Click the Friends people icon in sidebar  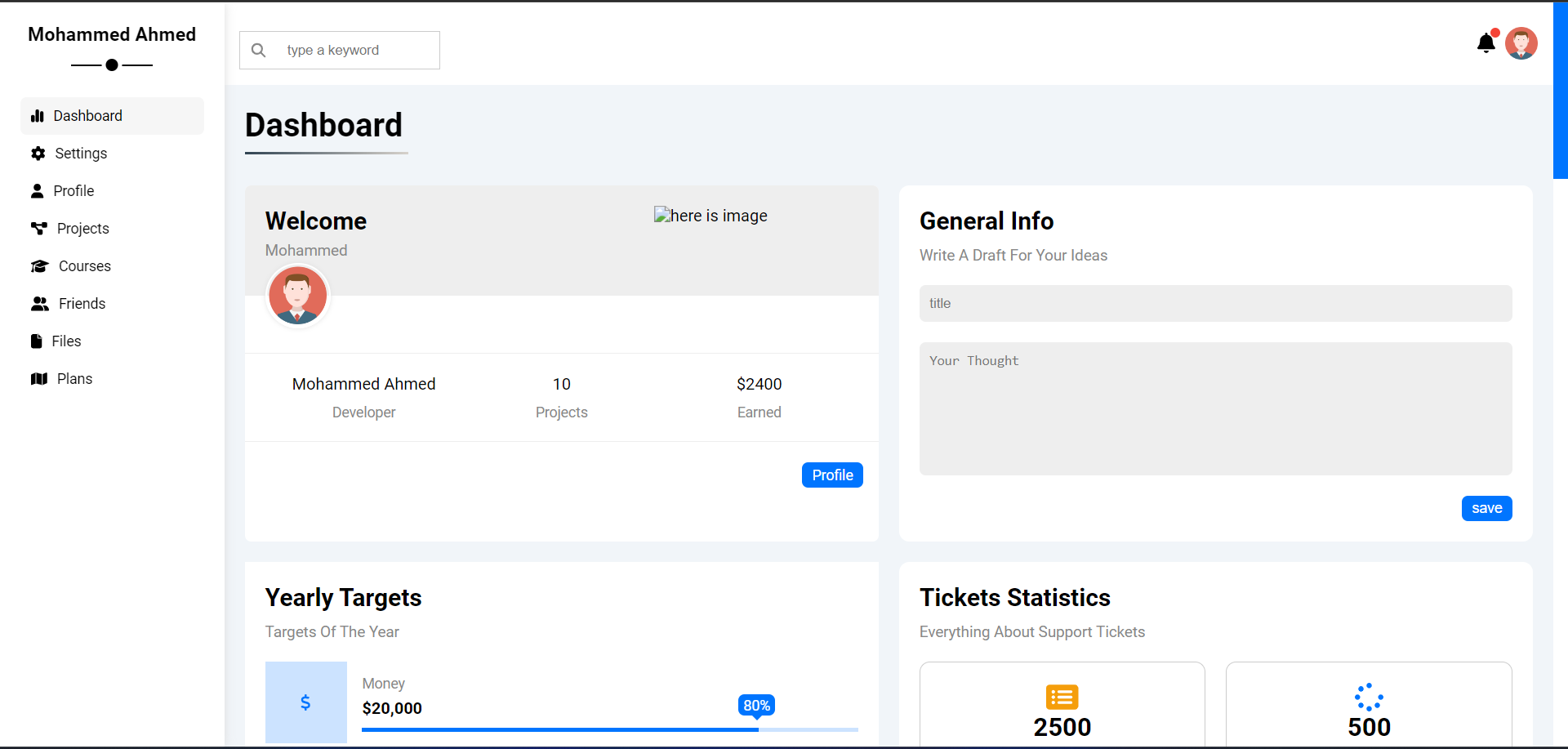(39, 304)
